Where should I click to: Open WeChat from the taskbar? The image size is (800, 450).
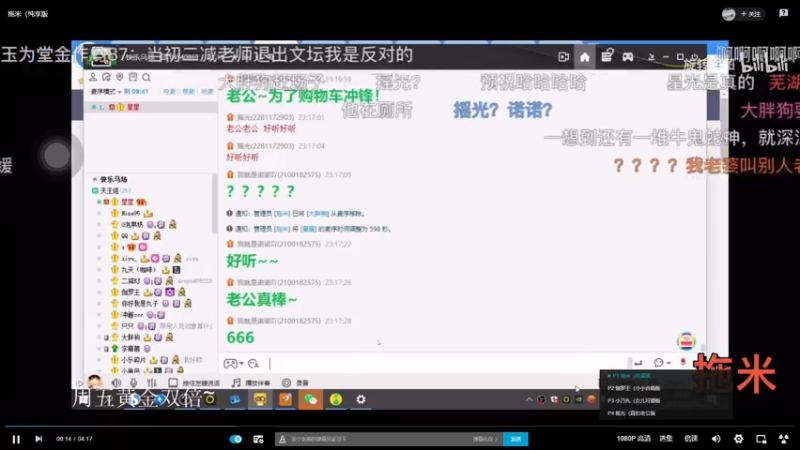tap(310, 399)
